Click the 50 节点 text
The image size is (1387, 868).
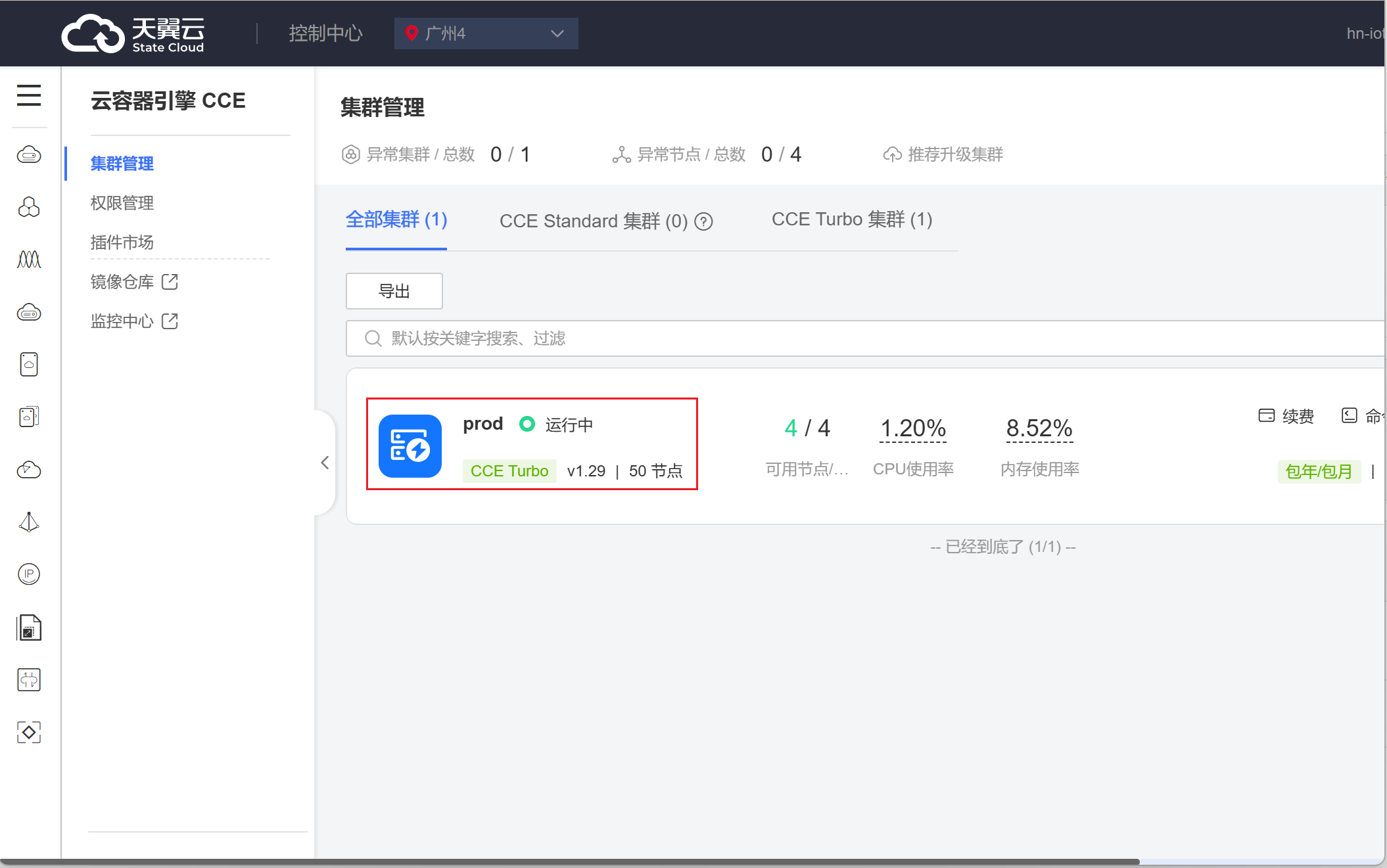656,471
